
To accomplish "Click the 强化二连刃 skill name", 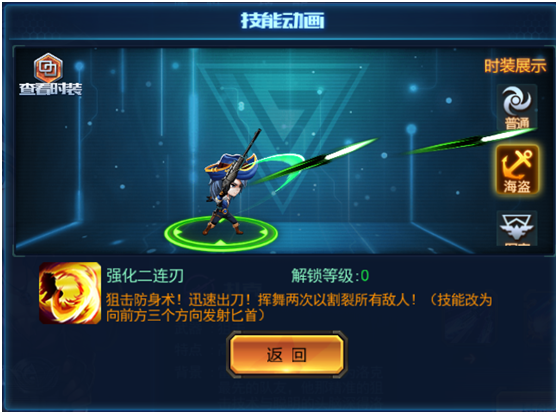I will point(145,276).
